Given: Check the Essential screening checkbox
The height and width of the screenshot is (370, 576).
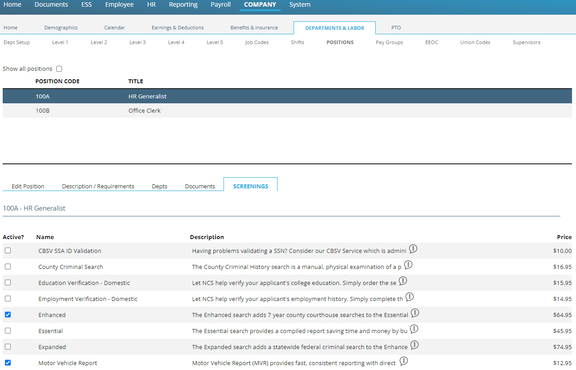Looking at the screenshot, I should pyautogui.click(x=8, y=331).
